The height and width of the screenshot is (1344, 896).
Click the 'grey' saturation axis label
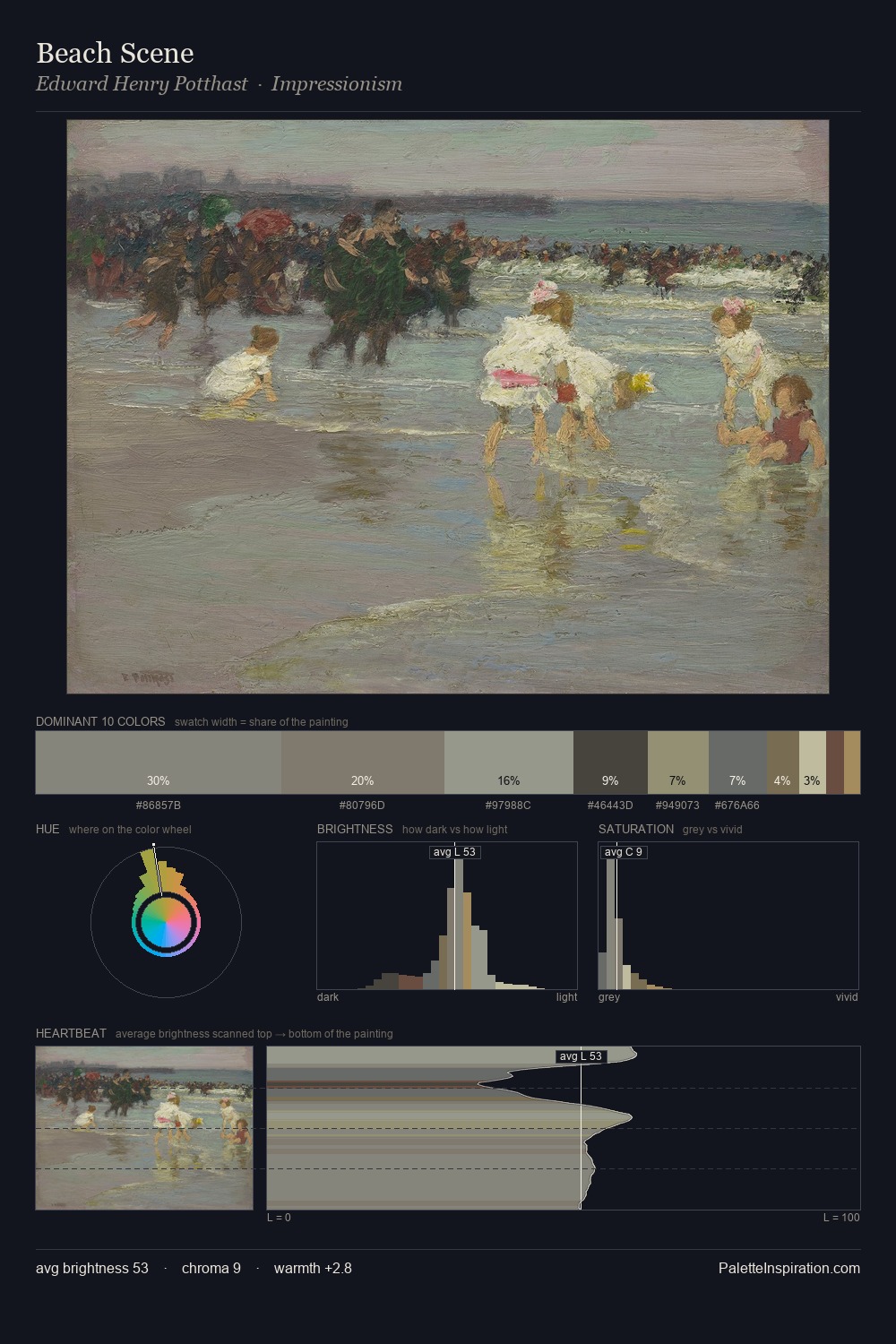[x=609, y=997]
